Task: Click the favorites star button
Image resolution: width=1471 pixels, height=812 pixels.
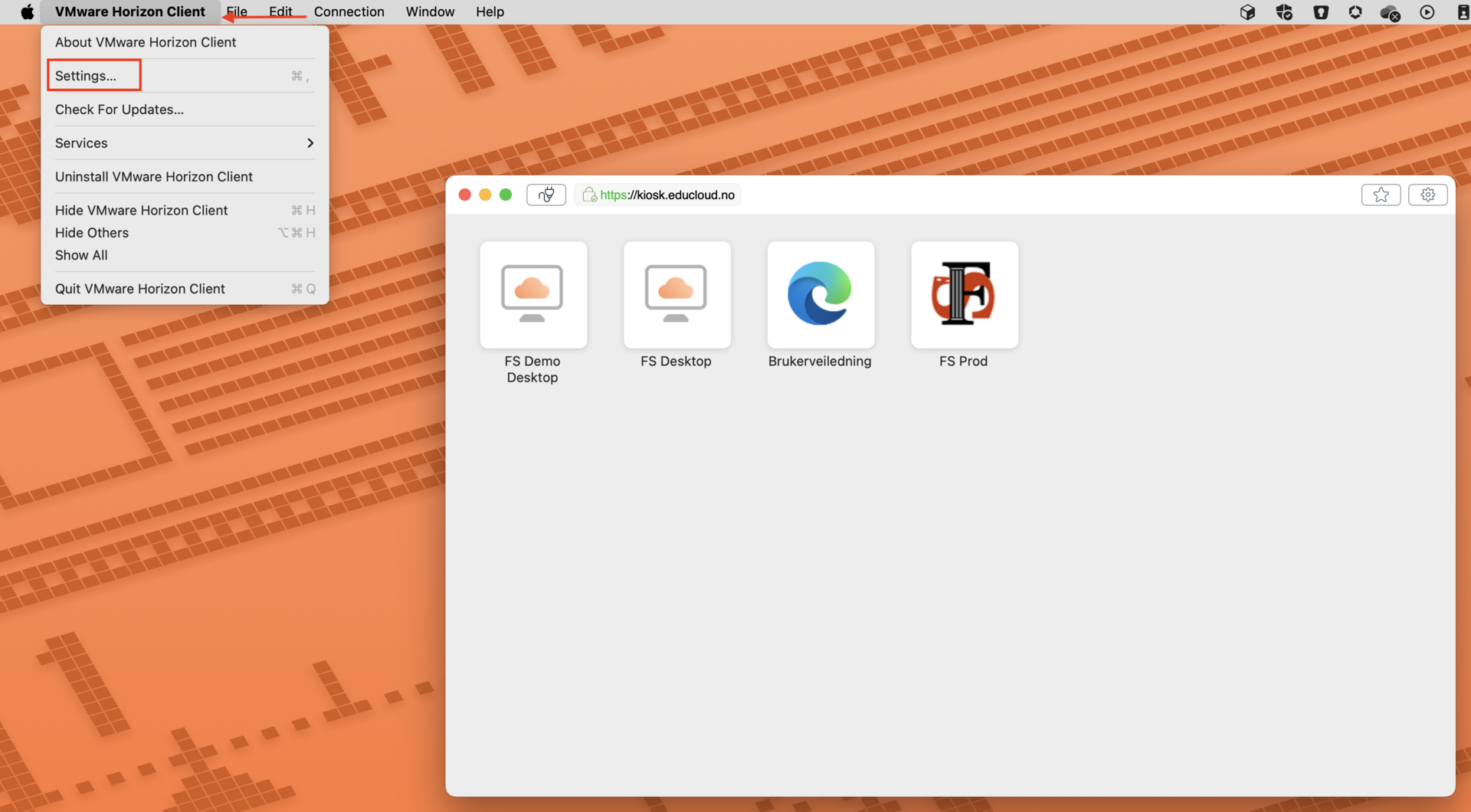Action: [1381, 195]
